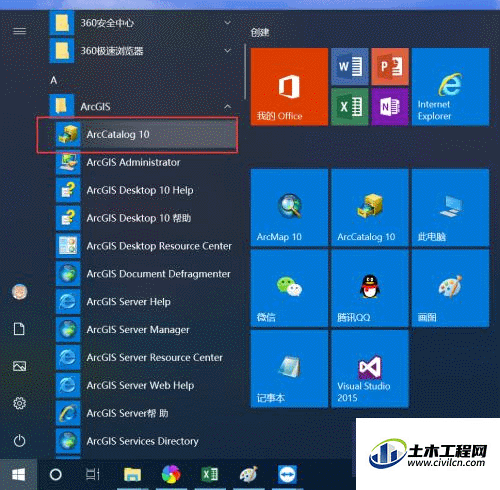500x490 pixels.
Task: Click the Power button in Start sidebar
Action: click(x=19, y=441)
